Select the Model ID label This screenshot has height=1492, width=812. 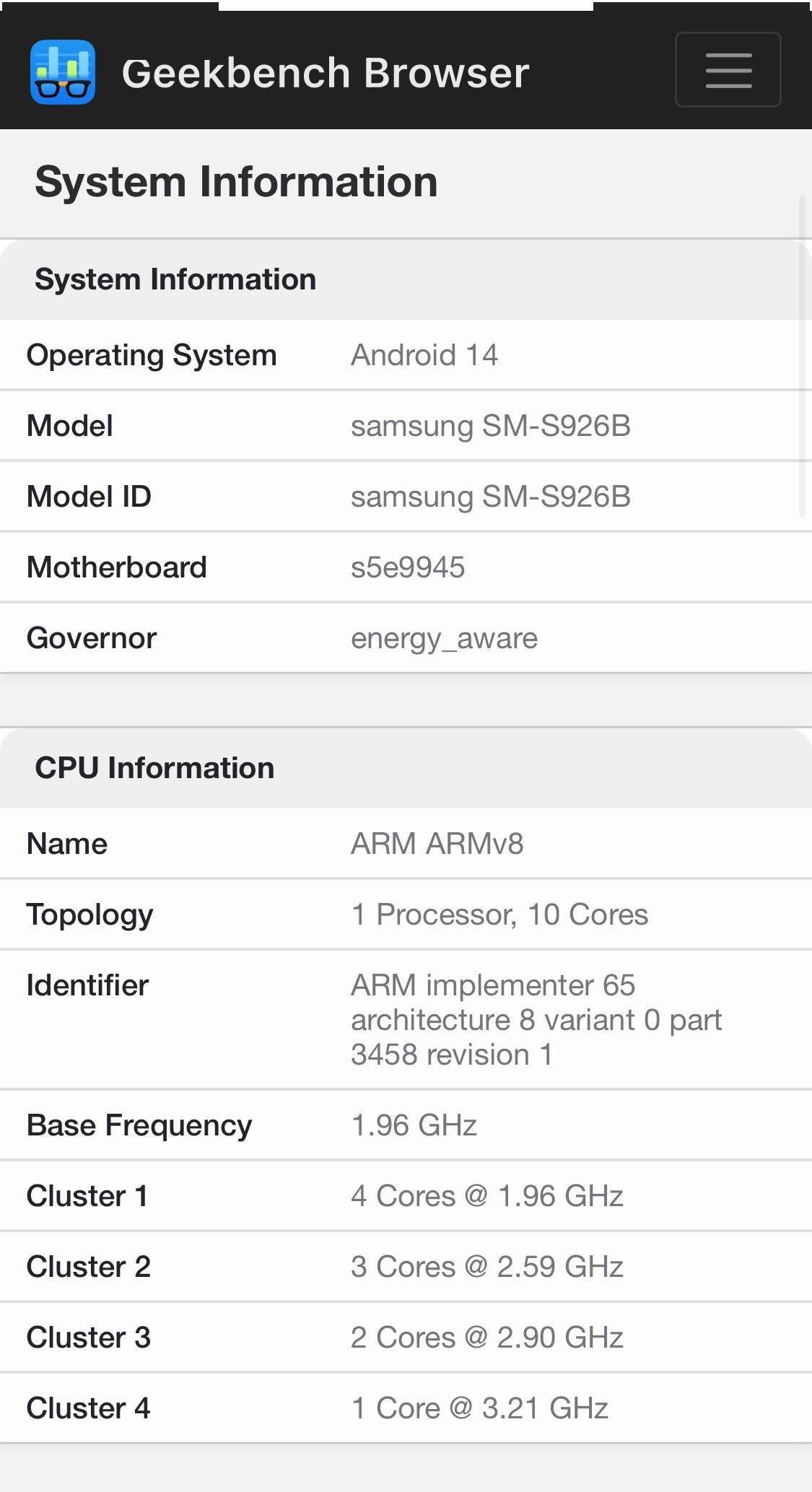click(x=89, y=497)
